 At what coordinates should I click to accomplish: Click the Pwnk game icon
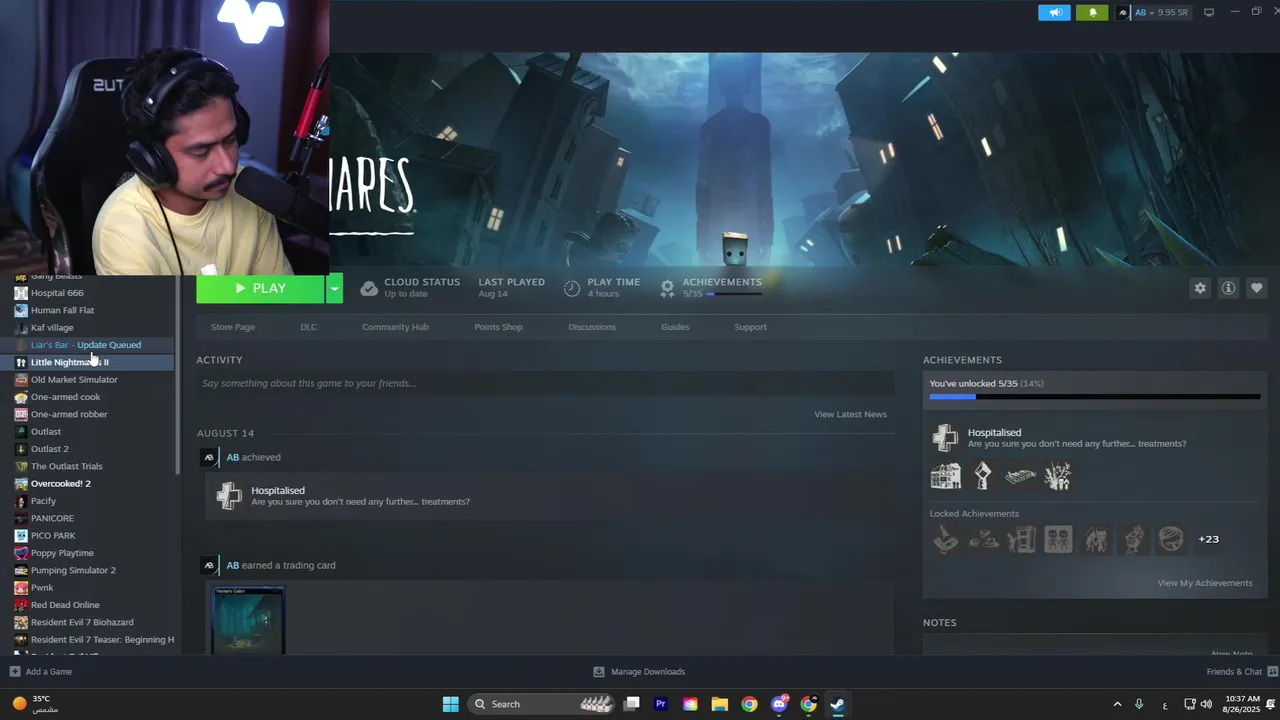point(21,587)
